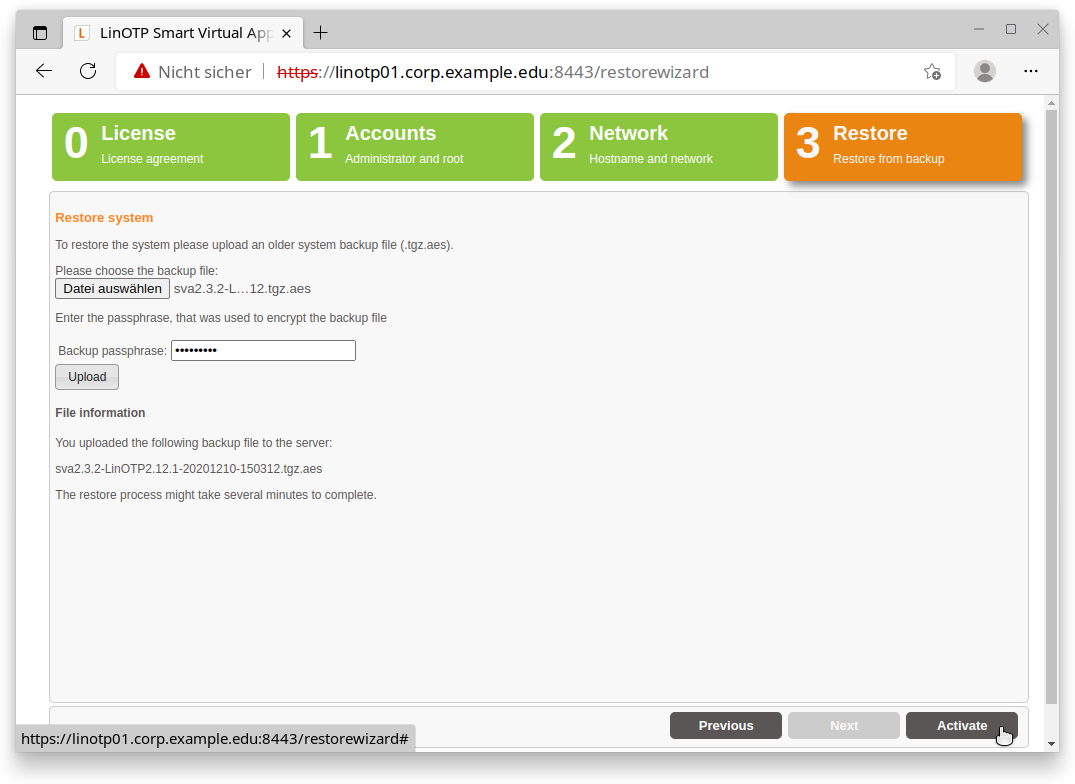Go to step 2 Network
1075x784 pixels.
tap(659, 146)
